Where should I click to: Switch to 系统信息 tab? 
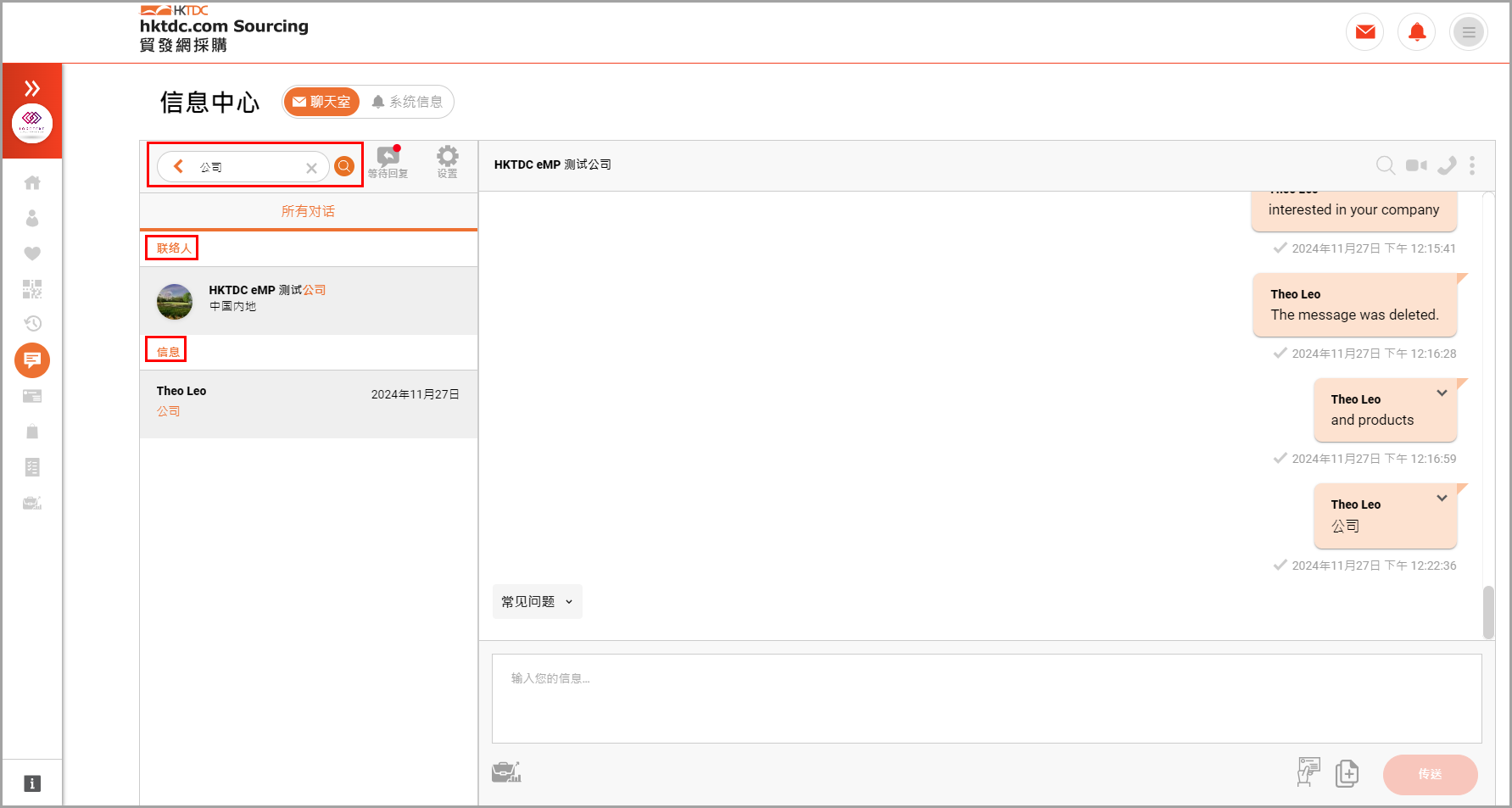tap(408, 102)
